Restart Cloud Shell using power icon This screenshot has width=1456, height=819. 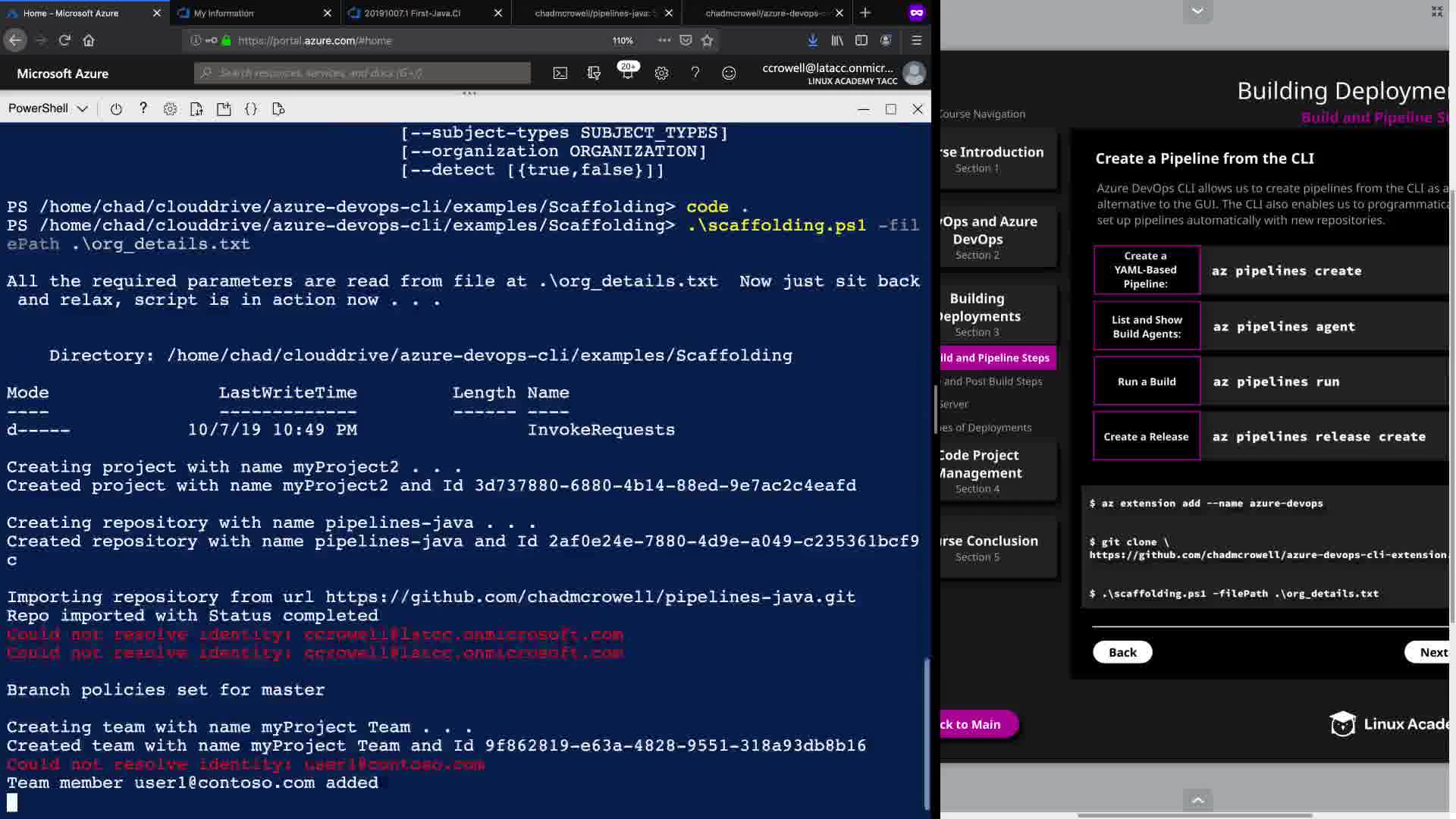coord(116,109)
